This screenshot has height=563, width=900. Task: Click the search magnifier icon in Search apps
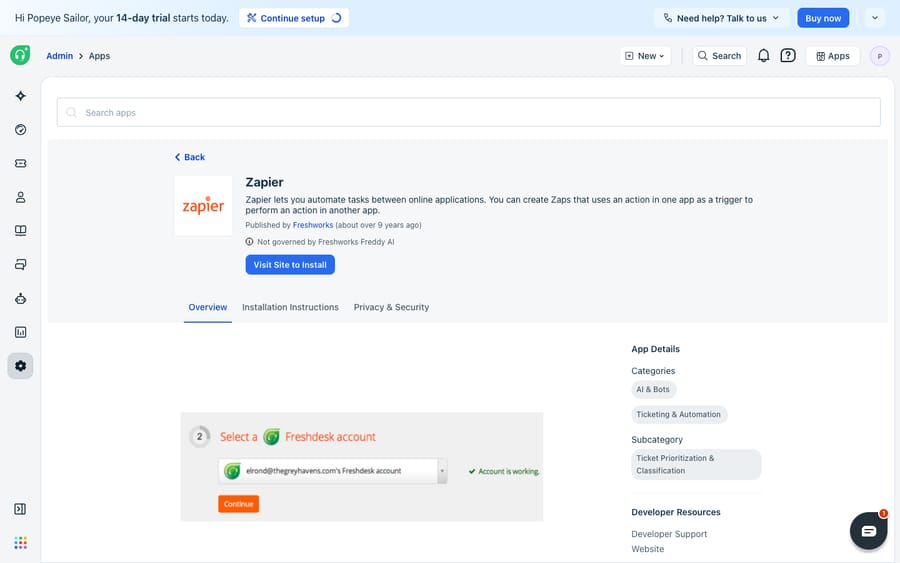pyautogui.click(x=72, y=112)
